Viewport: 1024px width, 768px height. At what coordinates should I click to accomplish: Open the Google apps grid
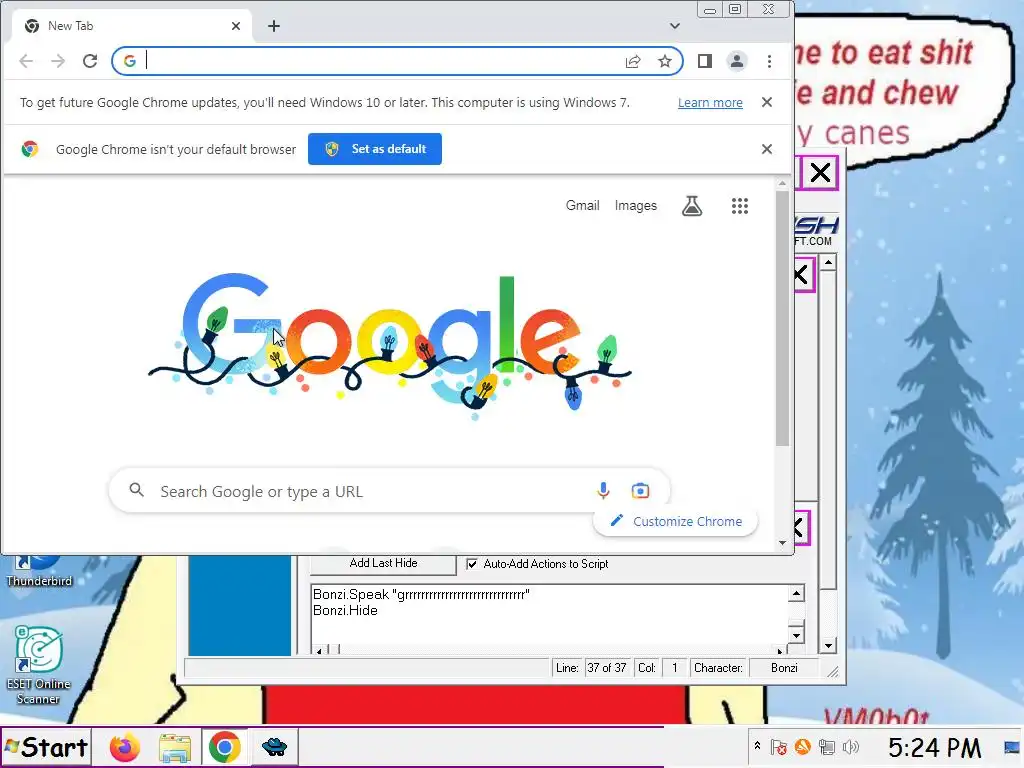pos(740,206)
